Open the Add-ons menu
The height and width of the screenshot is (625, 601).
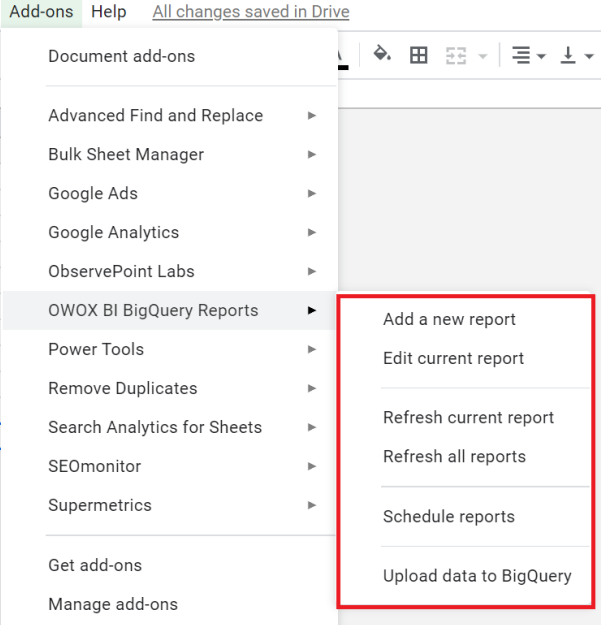41,12
